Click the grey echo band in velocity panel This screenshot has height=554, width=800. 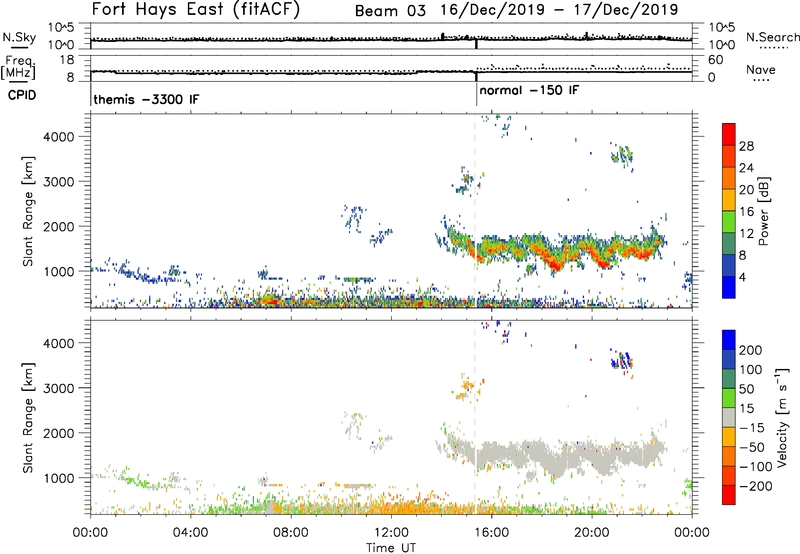point(556,456)
